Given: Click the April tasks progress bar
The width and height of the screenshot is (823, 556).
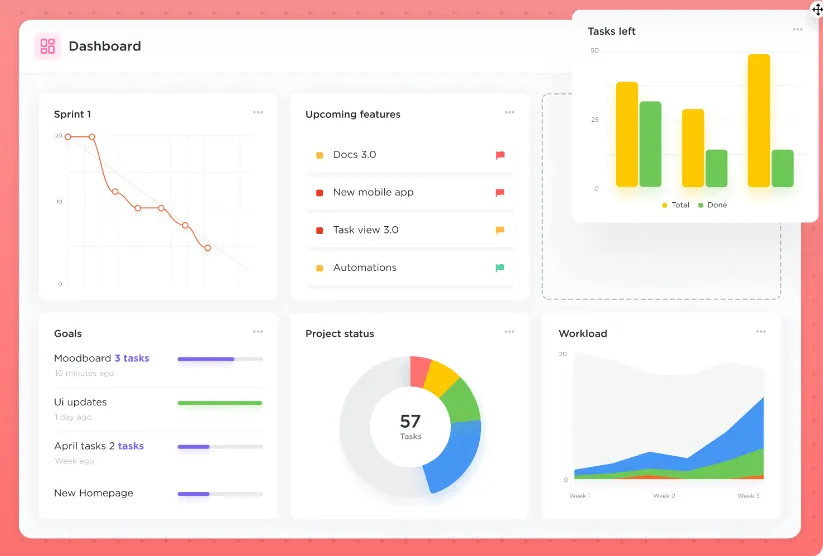Looking at the screenshot, I should click(x=220, y=447).
